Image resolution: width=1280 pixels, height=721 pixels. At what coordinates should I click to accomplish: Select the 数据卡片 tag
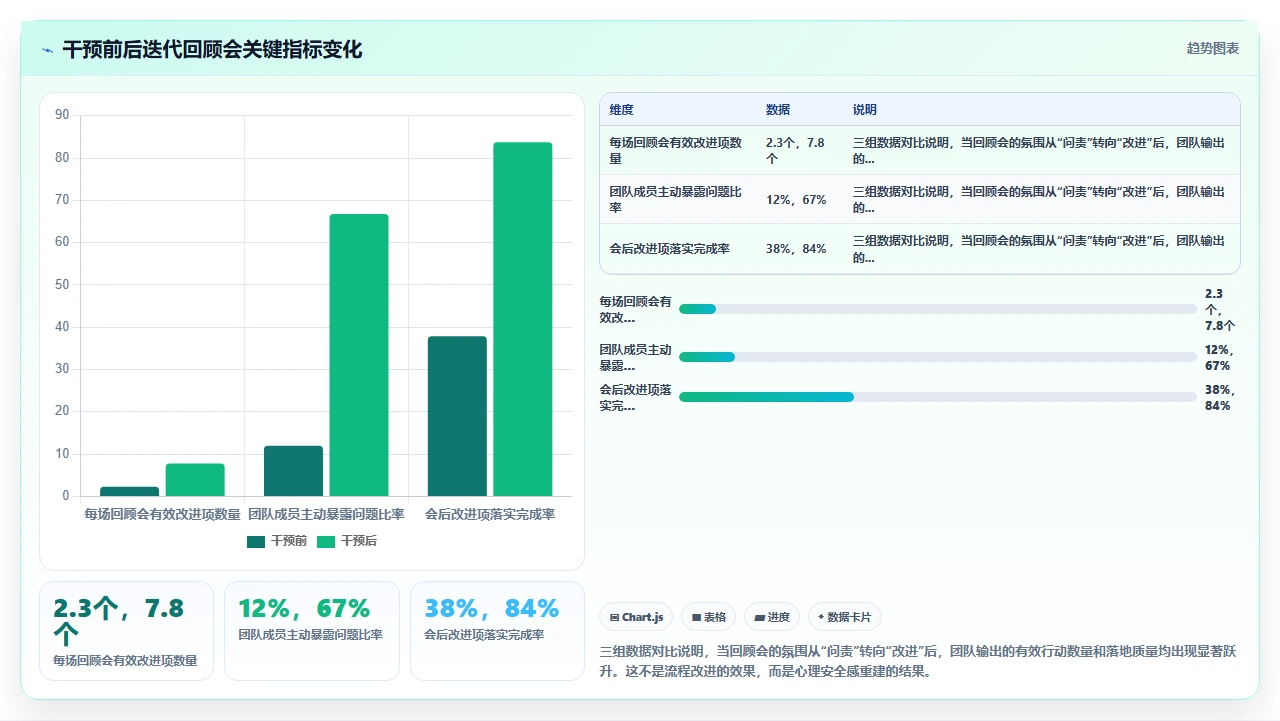point(845,617)
